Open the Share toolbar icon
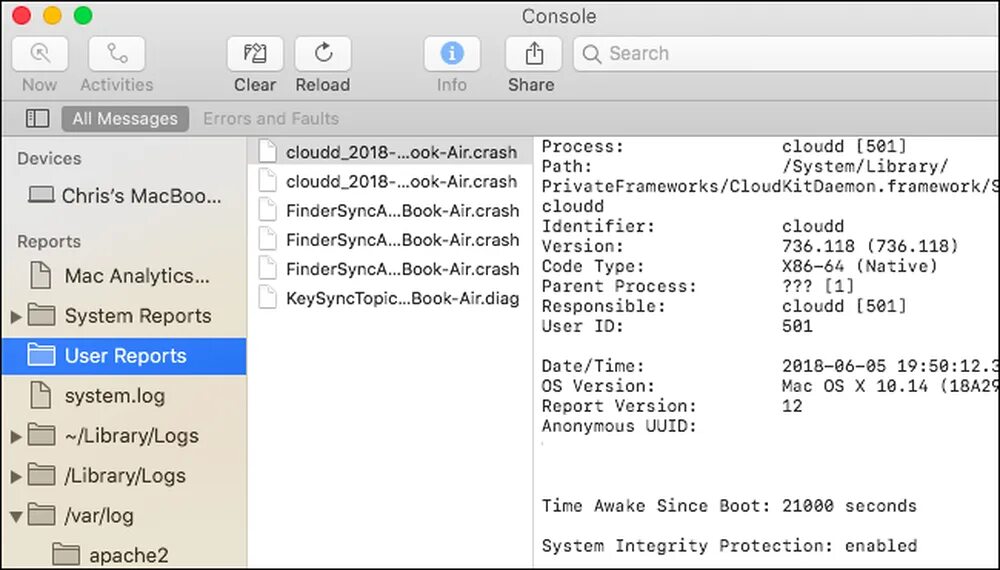 tap(534, 54)
